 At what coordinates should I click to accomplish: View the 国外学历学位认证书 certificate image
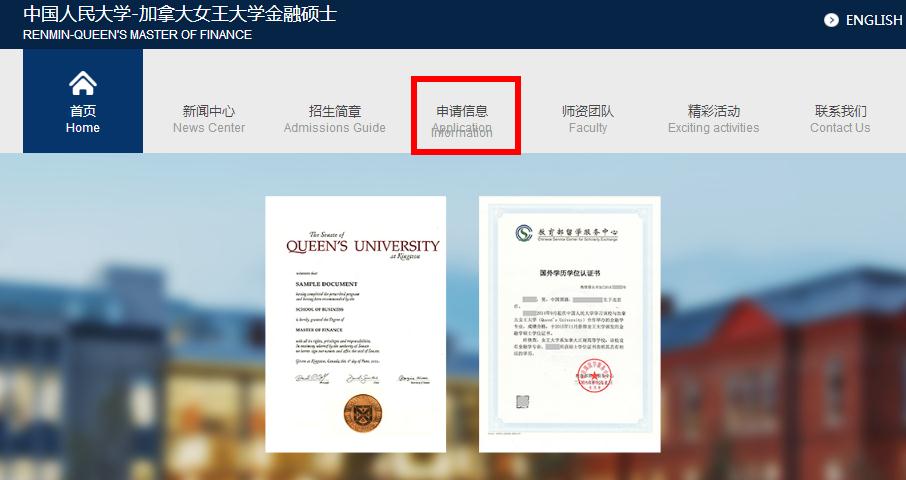(x=569, y=323)
